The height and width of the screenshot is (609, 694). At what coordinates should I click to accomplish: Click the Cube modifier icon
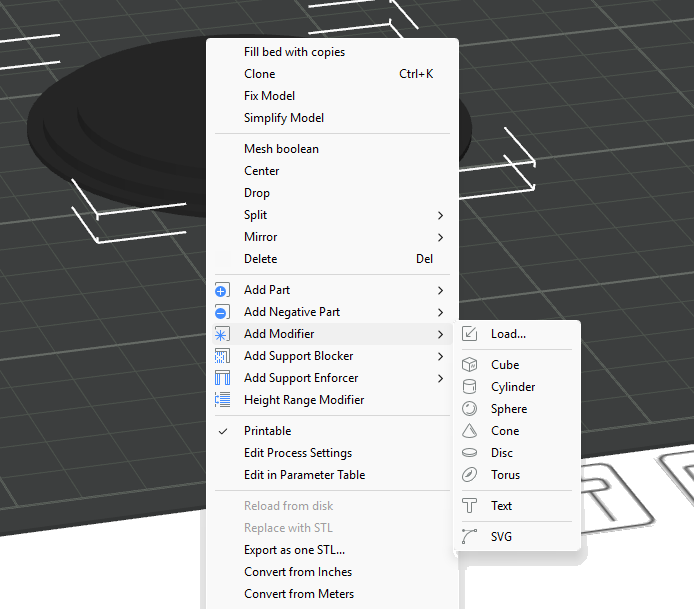coord(470,365)
